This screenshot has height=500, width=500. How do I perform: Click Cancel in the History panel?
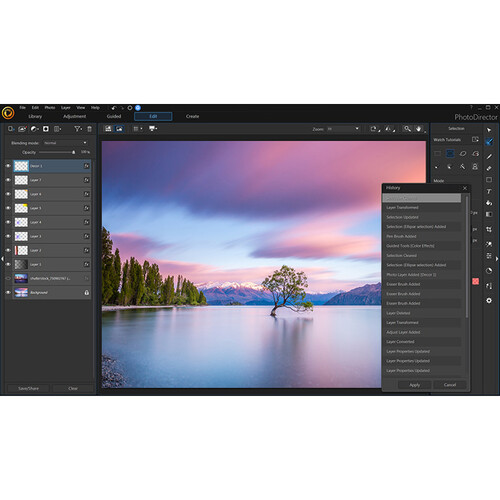(x=450, y=385)
